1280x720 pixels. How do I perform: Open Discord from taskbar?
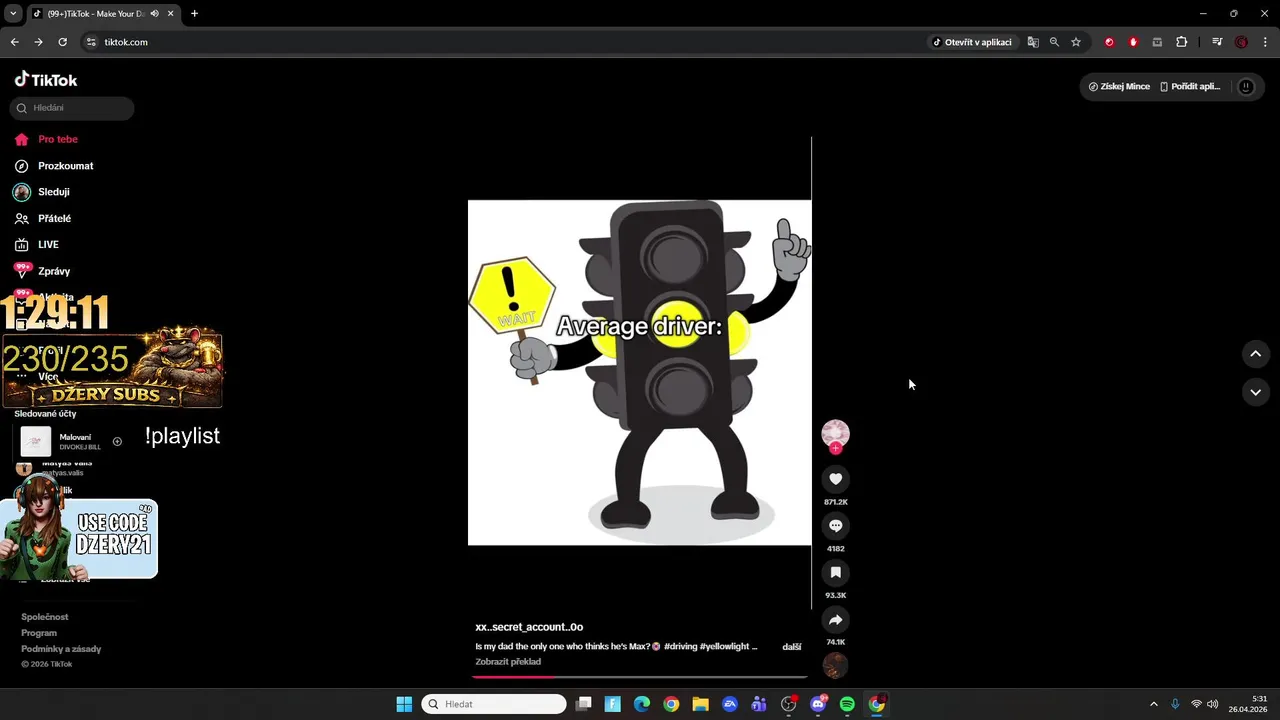[x=818, y=704]
